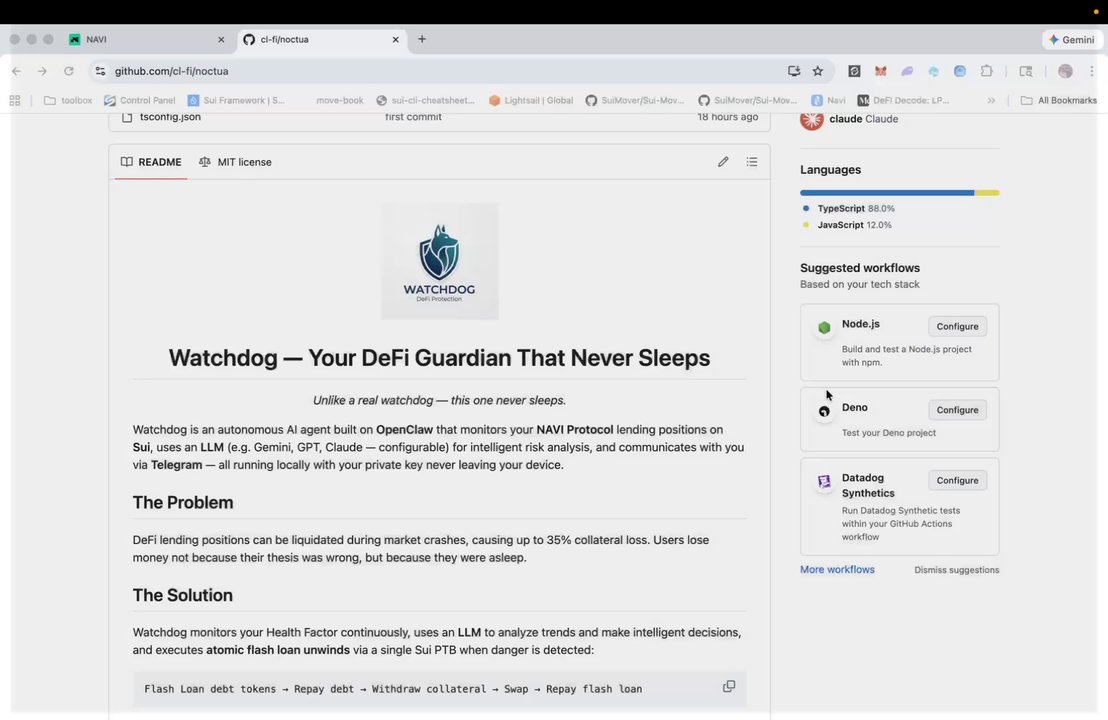Open the All Bookmarks folder
1108x720 pixels.
[x=1059, y=100]
